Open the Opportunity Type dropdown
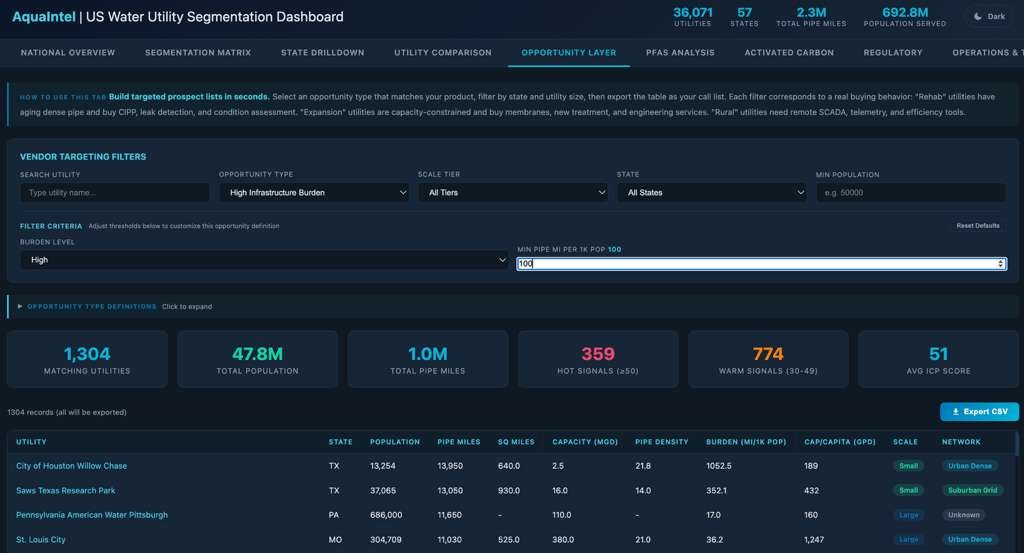Viewport: 1024px width, 553px height. coord(314,193)
